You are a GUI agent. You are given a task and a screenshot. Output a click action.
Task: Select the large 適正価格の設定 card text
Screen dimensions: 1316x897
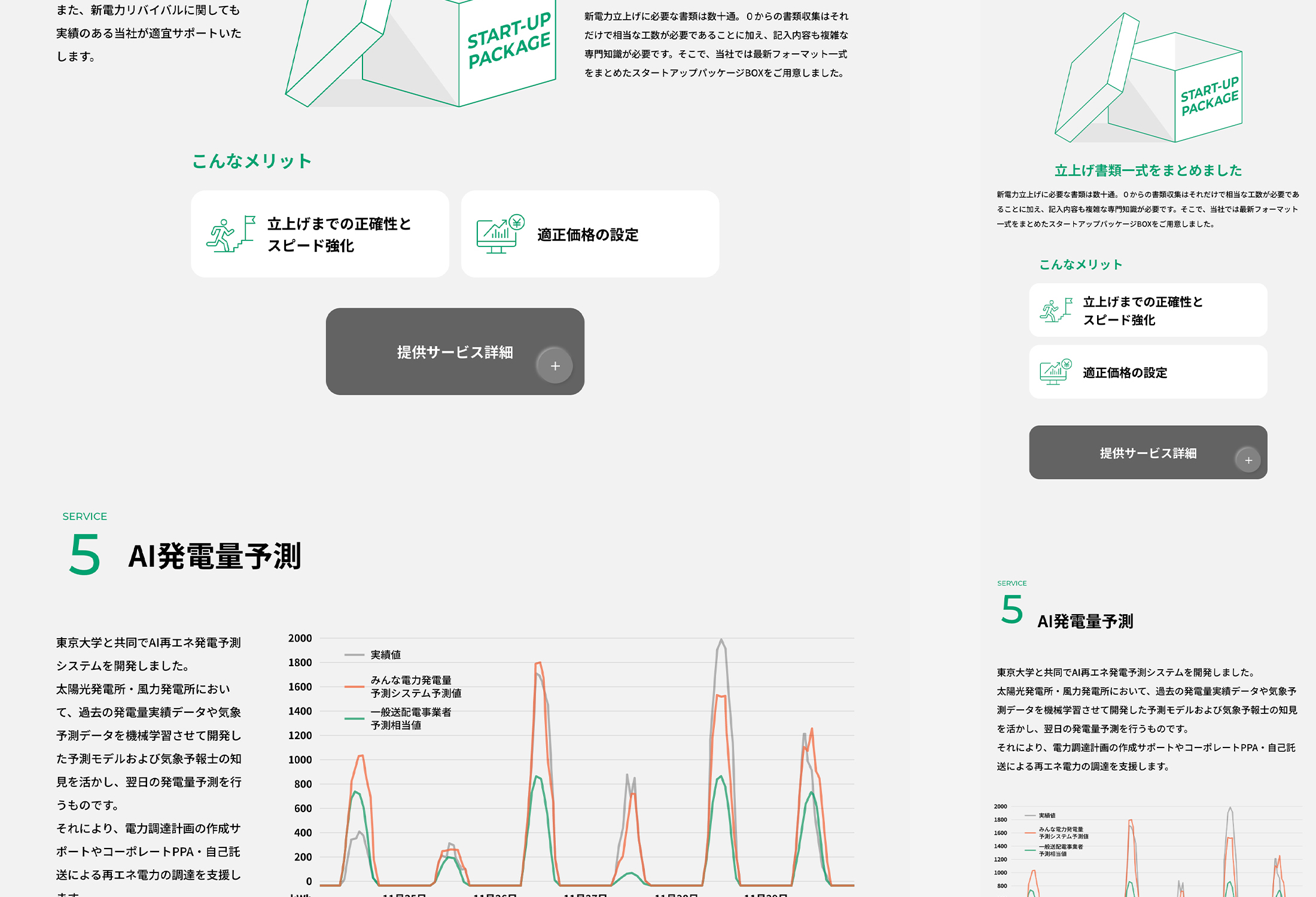click(x=587, y=235)
